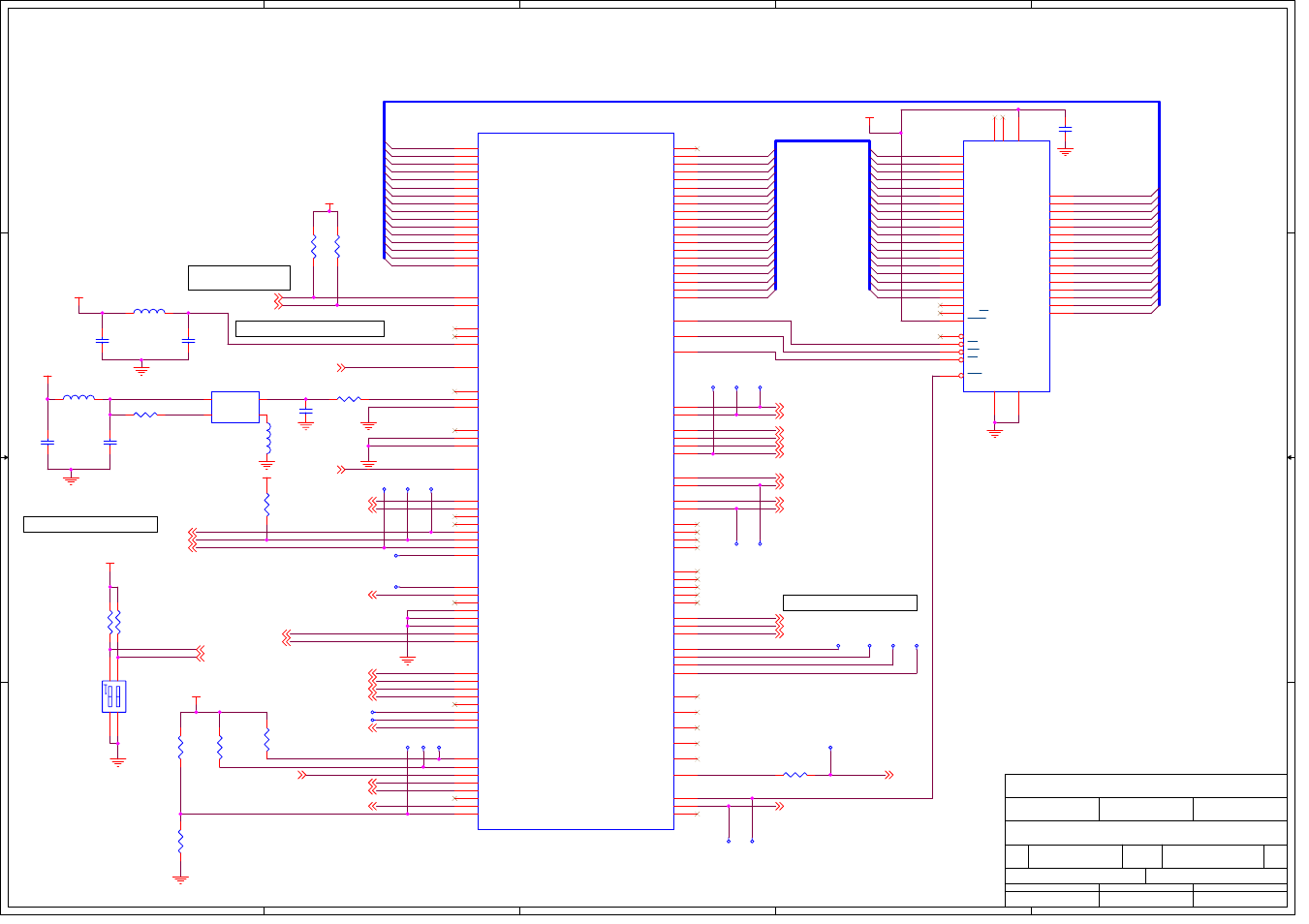Click the right resistor of the top pull-up pair

click(337, 247)
